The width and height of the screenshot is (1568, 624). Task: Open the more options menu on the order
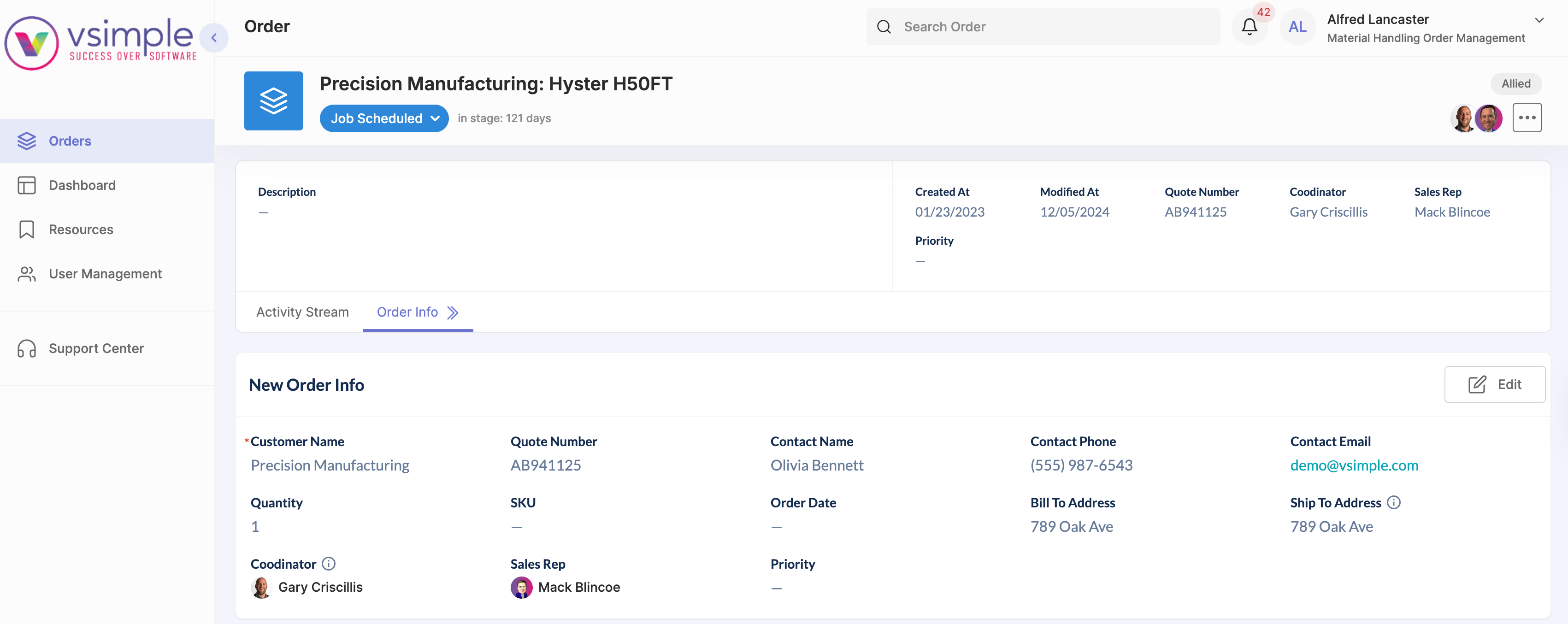pyautogui.click(x=1527, y=118)
